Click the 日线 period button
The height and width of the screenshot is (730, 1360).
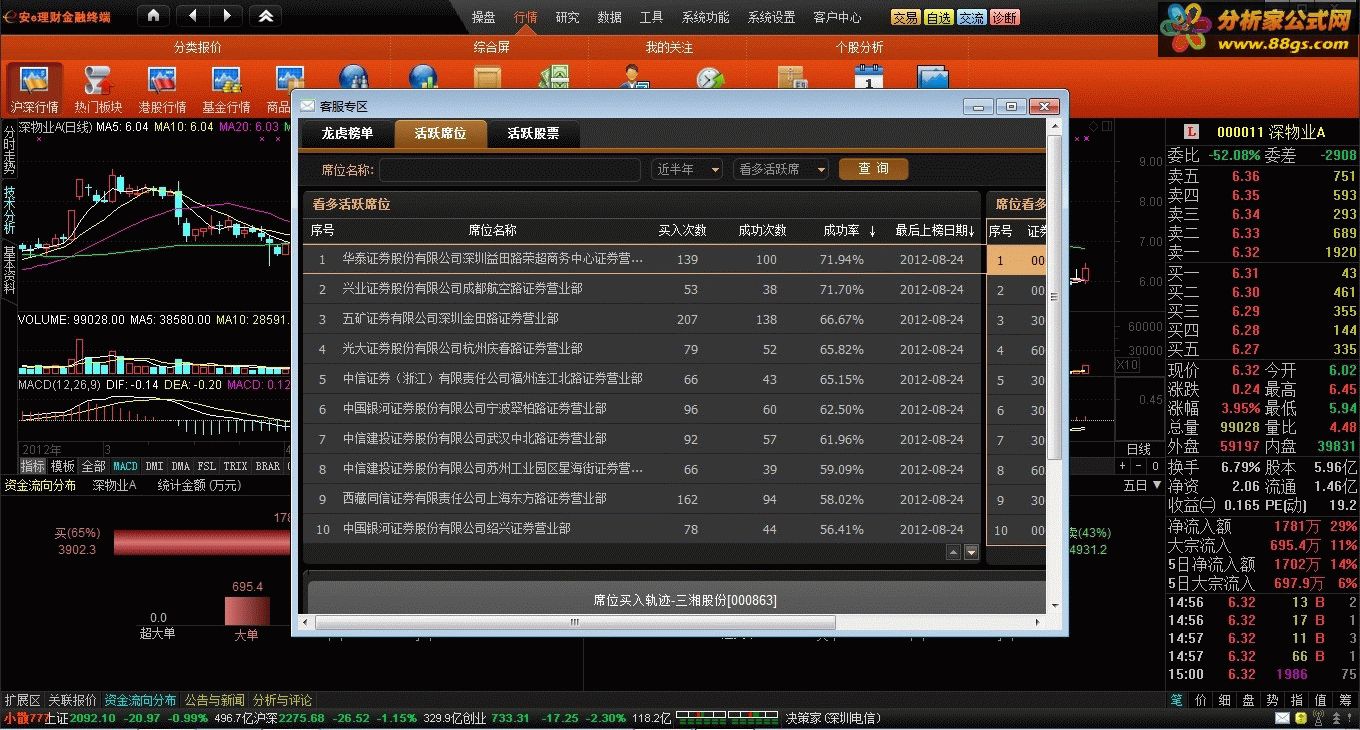click(1139, 450)
